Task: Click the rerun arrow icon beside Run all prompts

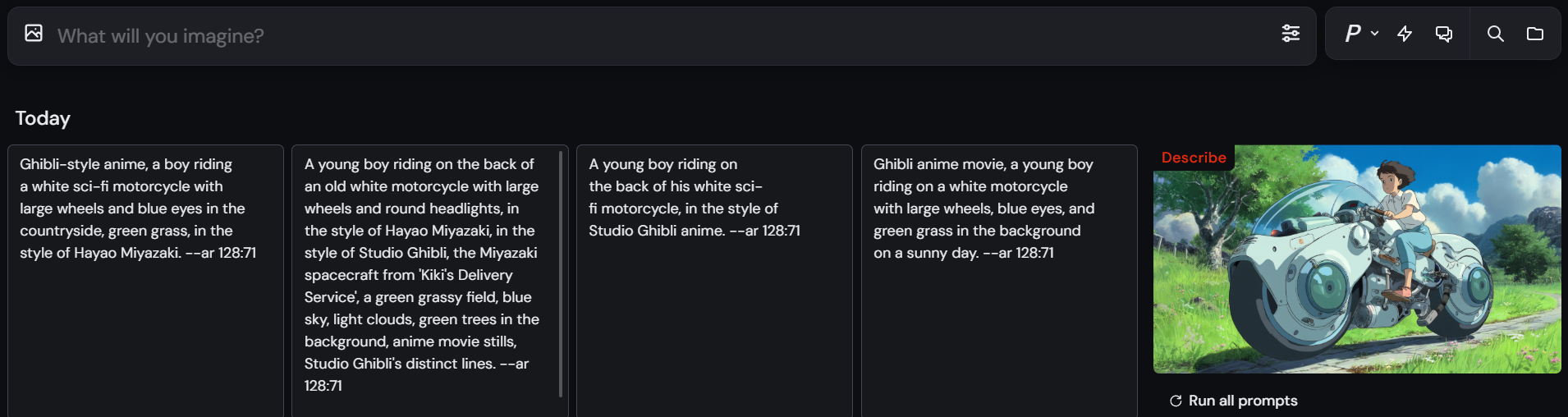Action: click(1176, 401)
